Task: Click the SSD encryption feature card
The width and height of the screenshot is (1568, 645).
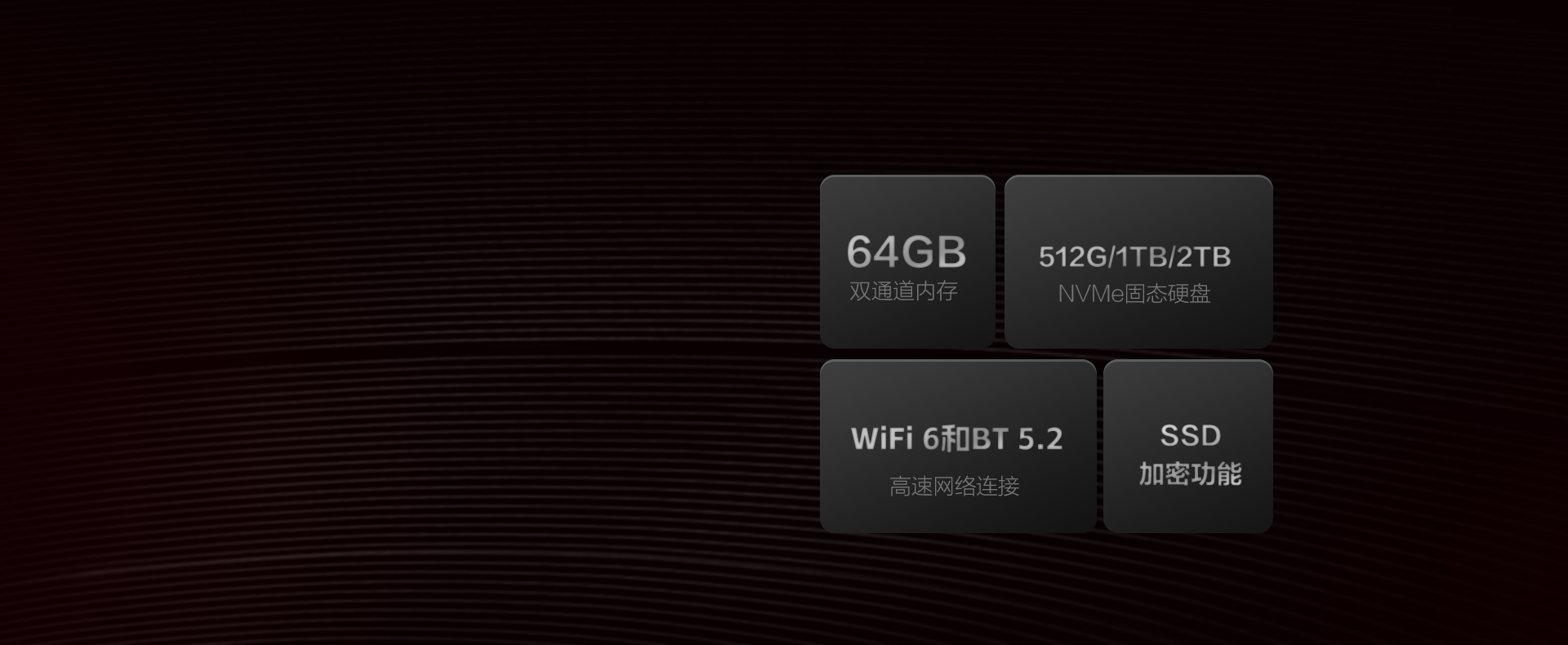Action: coord(1188,446)
